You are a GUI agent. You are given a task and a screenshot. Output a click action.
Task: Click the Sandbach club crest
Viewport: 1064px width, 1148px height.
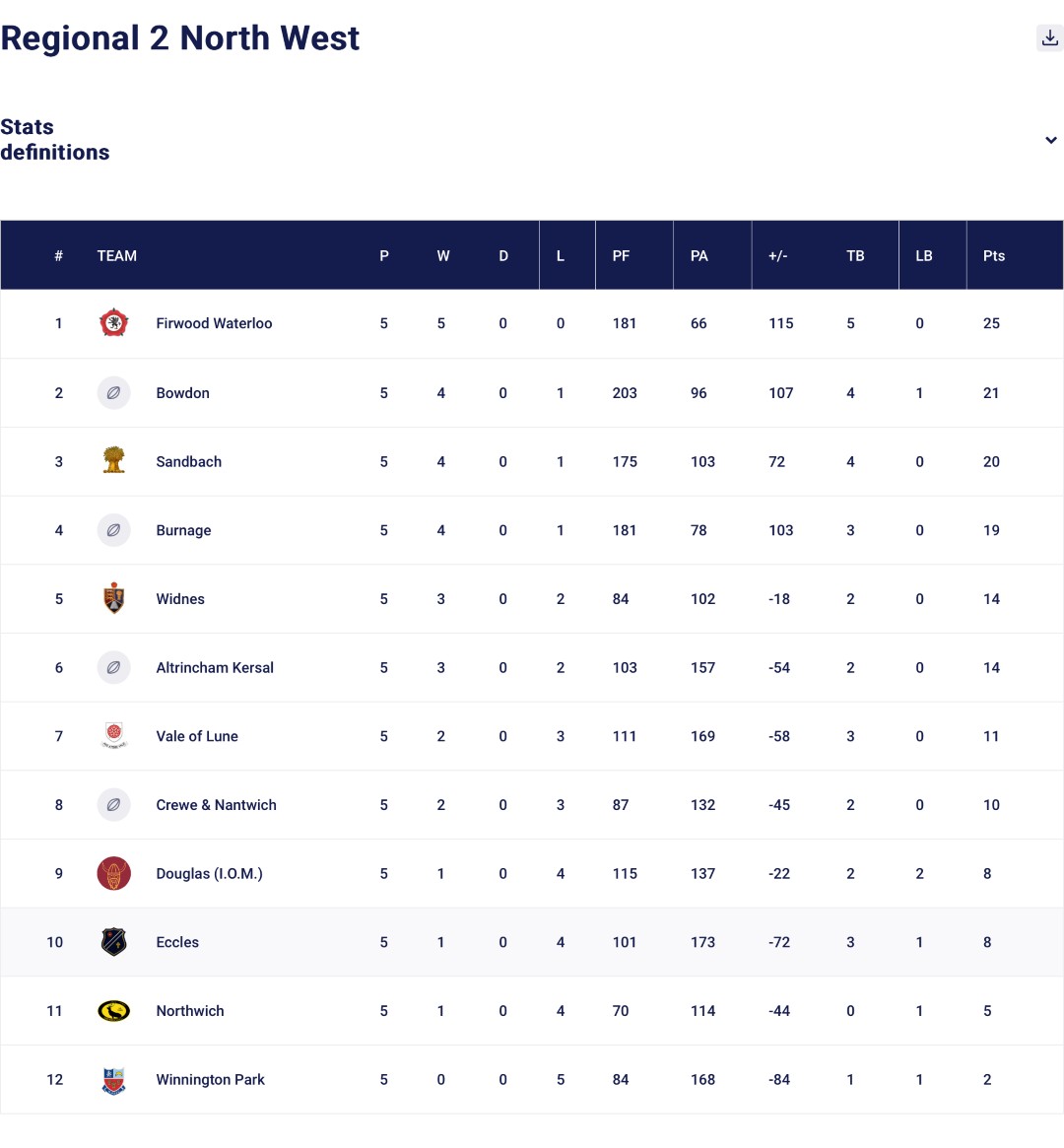point(114,461)
